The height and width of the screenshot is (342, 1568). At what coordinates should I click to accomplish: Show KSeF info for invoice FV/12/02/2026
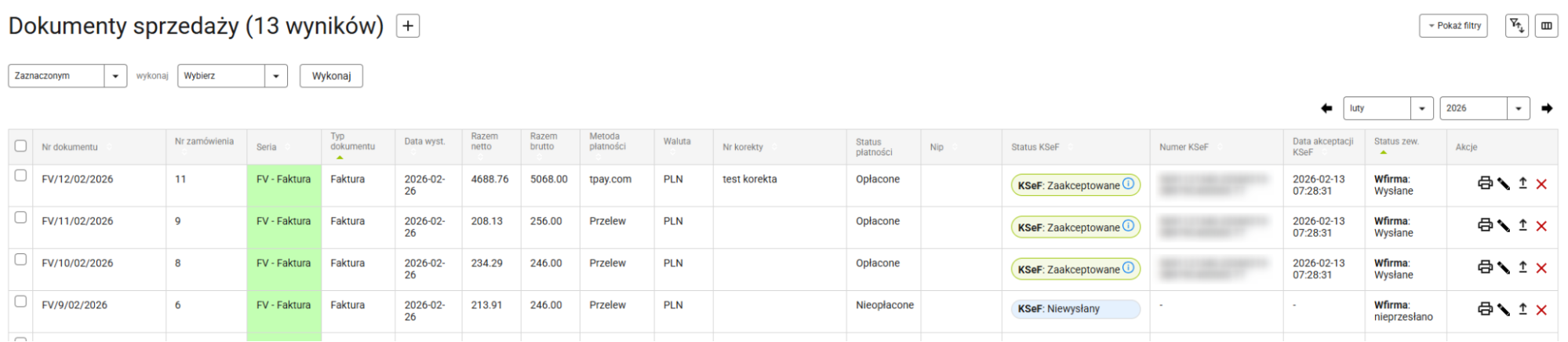(x=1128, y=184)
